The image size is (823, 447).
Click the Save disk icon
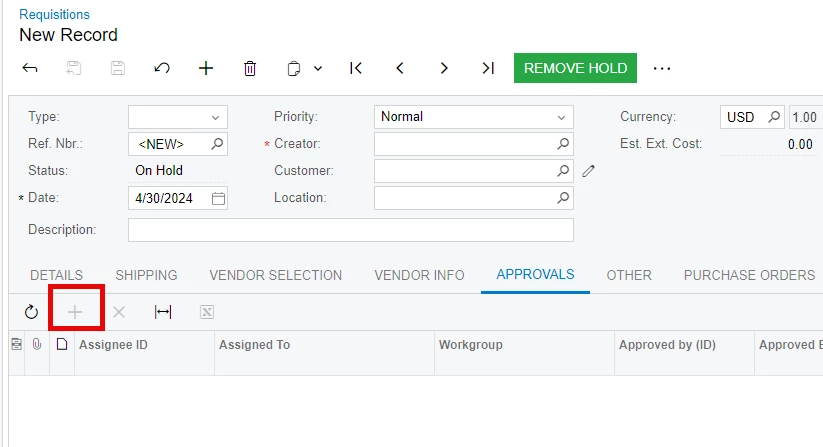coord(118,68)
